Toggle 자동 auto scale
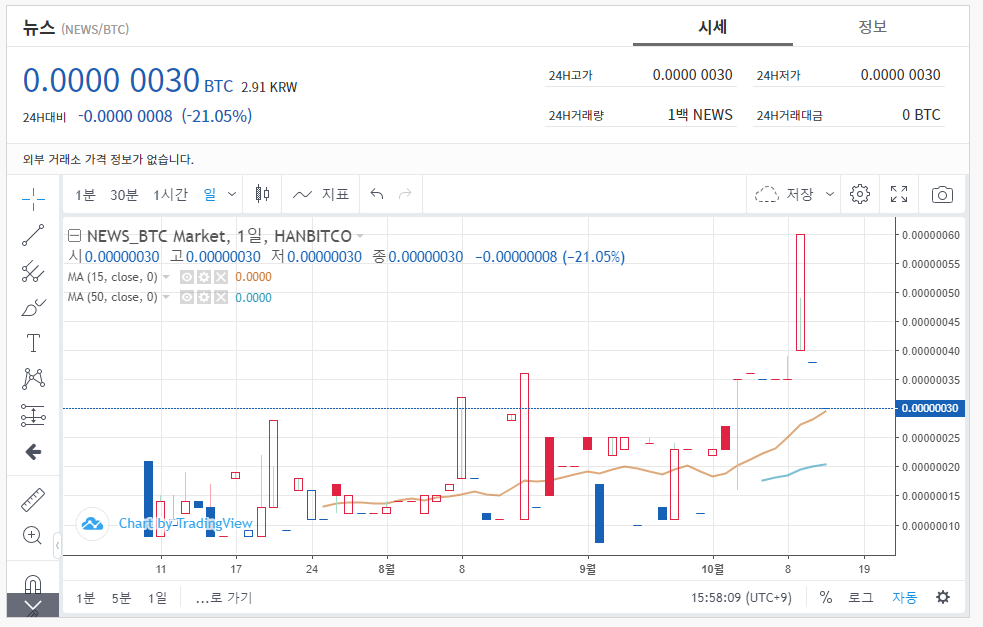Viewport: 983px width, 627px height. (904, 598)
